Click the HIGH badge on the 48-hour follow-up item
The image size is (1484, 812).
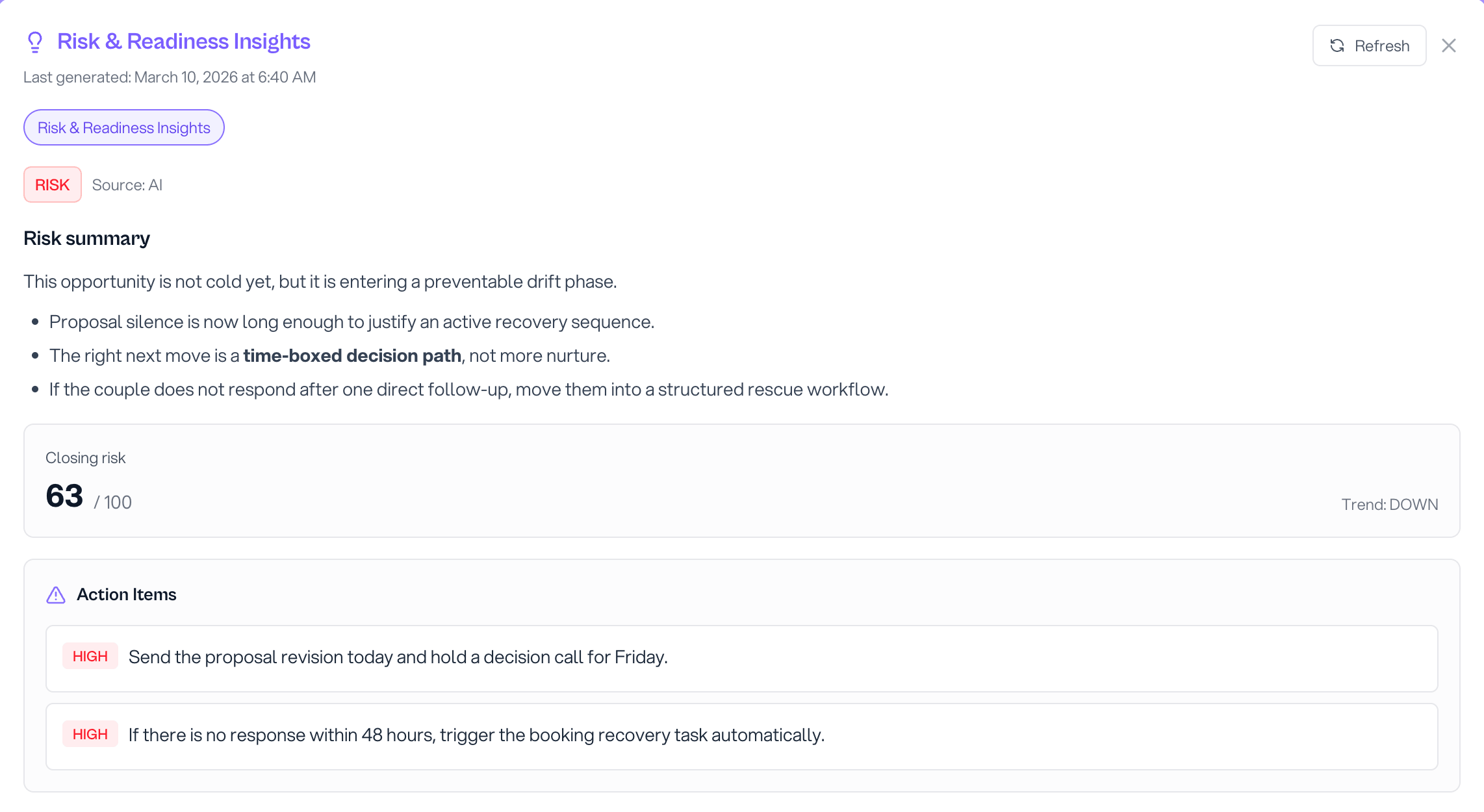click(90, 733)
